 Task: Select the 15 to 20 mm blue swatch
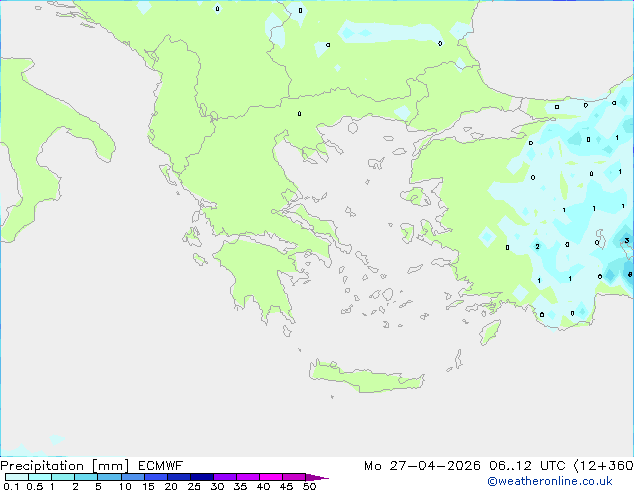coord(155,477)
